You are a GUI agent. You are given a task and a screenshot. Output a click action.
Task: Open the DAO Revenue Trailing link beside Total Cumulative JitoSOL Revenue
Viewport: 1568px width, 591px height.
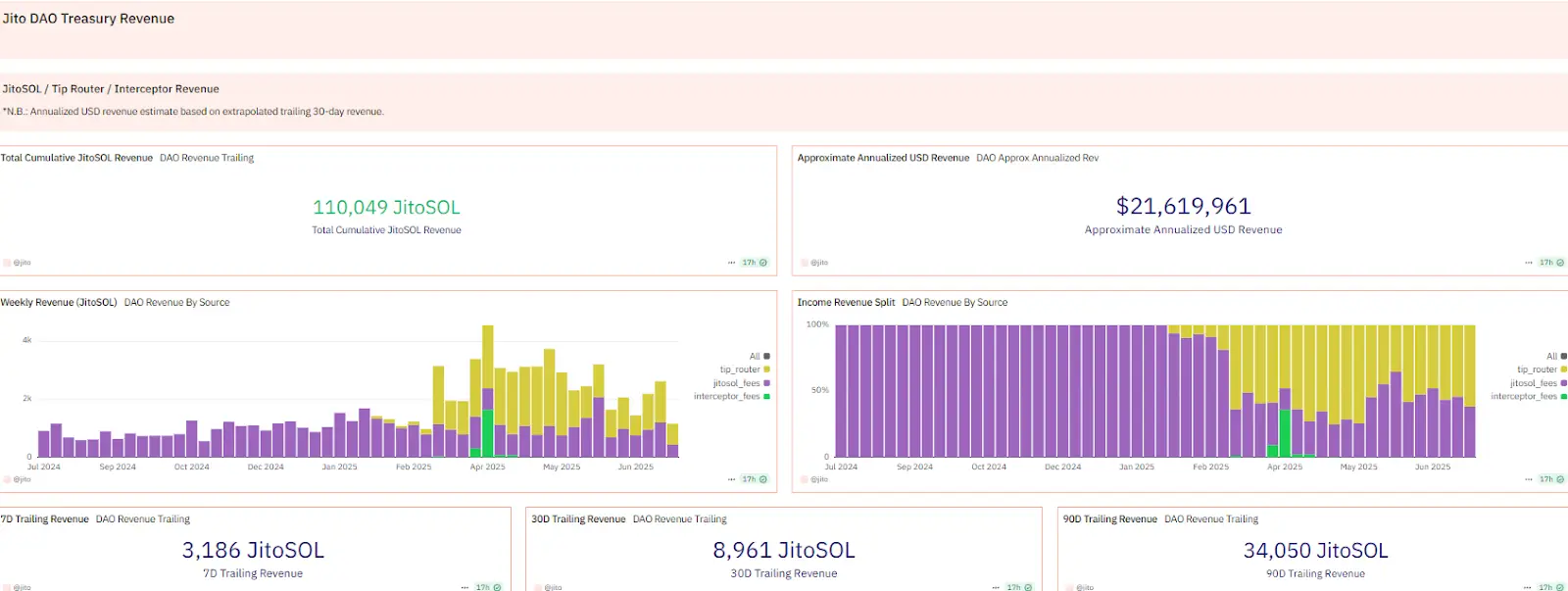point(207,158)
